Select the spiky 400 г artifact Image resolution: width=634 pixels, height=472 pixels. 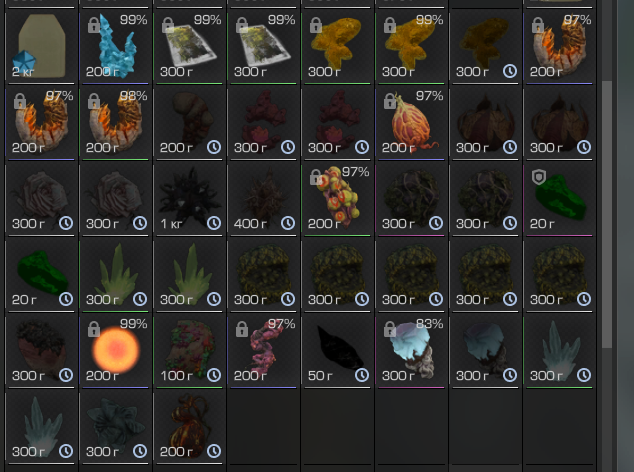pos(263,198)
